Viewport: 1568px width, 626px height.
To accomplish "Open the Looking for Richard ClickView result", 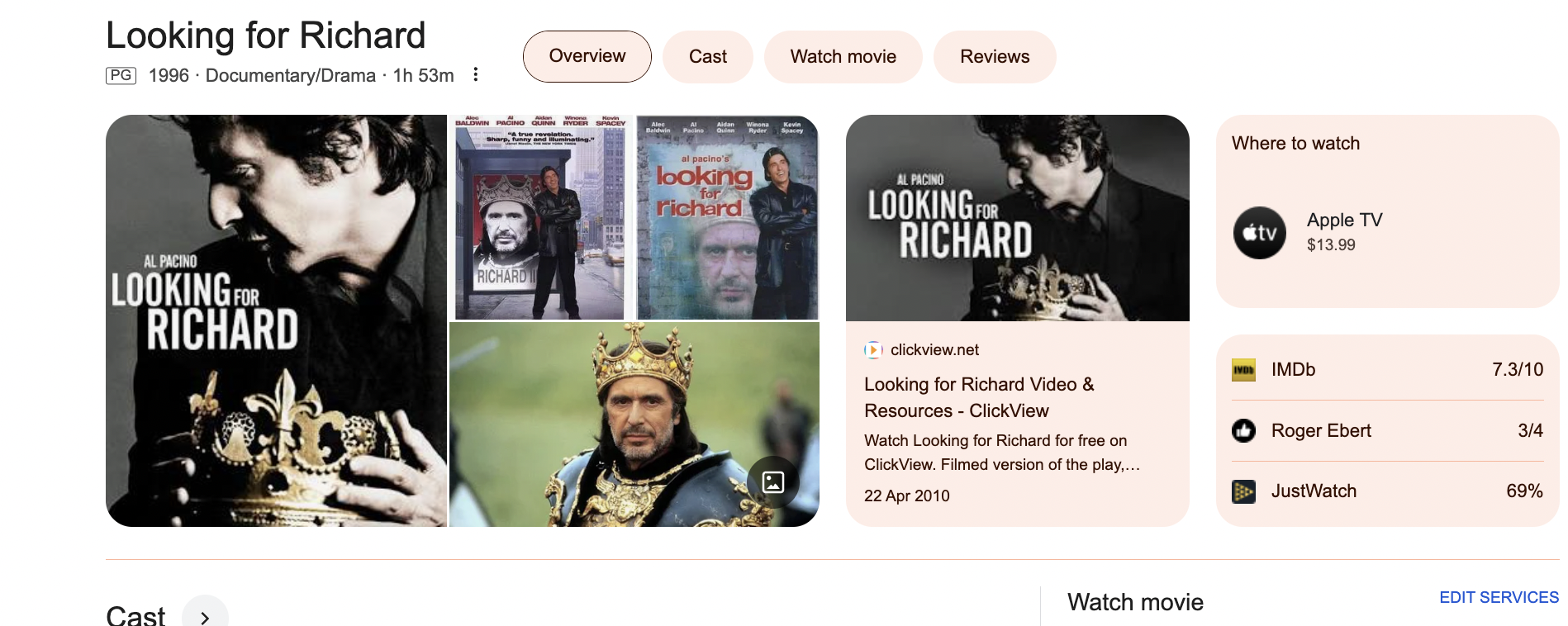I will point(979,397).
